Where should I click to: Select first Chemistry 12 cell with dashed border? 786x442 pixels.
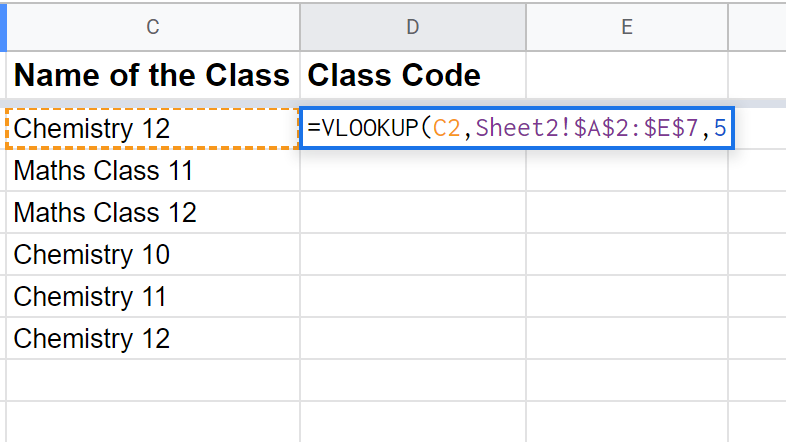pos(152,128)
